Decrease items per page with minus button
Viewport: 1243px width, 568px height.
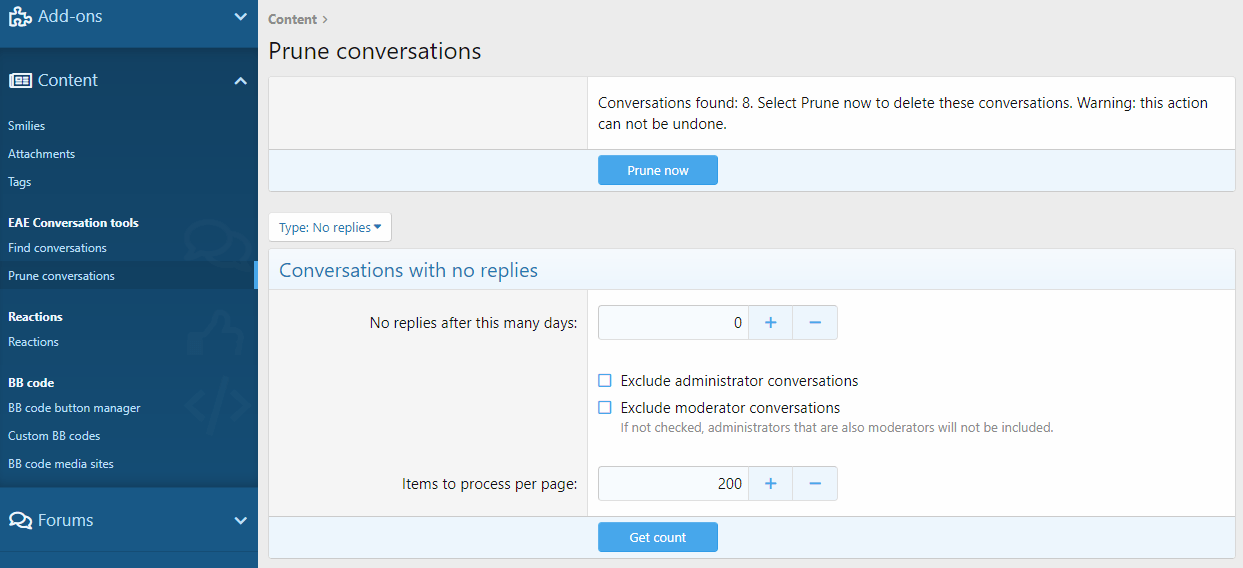click(815, 484)
